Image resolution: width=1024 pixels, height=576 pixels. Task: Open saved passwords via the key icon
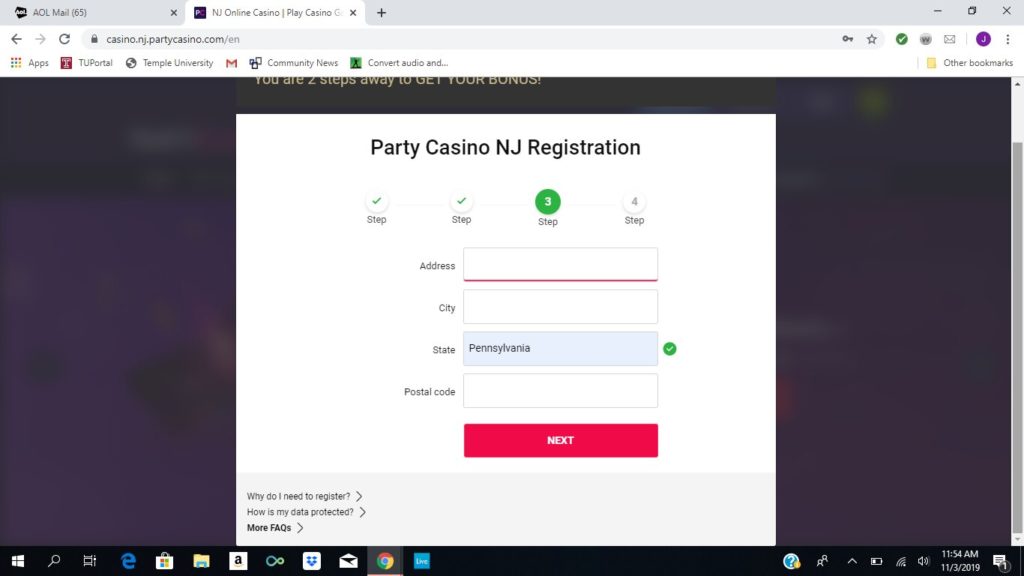point(849,39)
